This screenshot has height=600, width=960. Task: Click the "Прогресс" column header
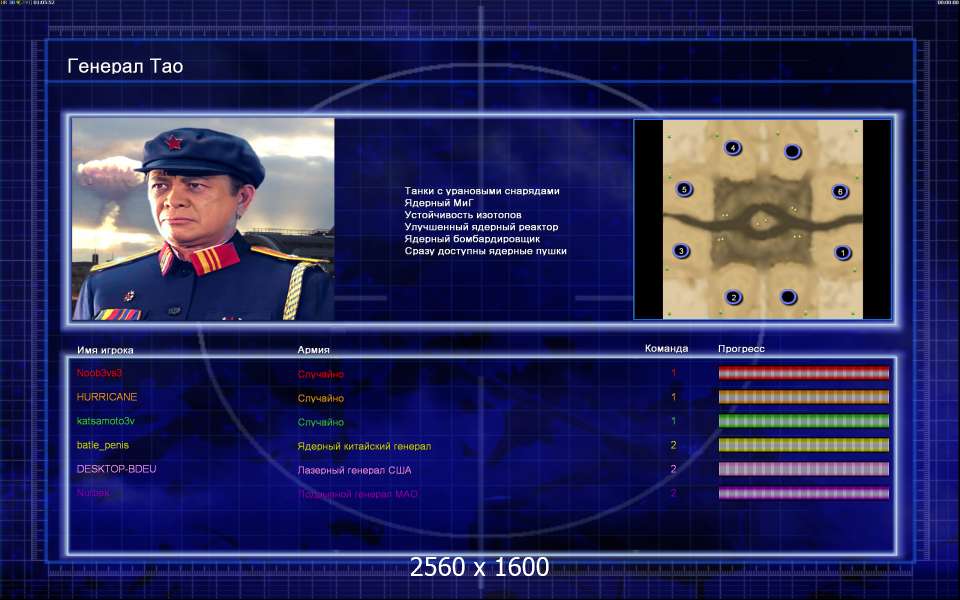pos(741,348)
